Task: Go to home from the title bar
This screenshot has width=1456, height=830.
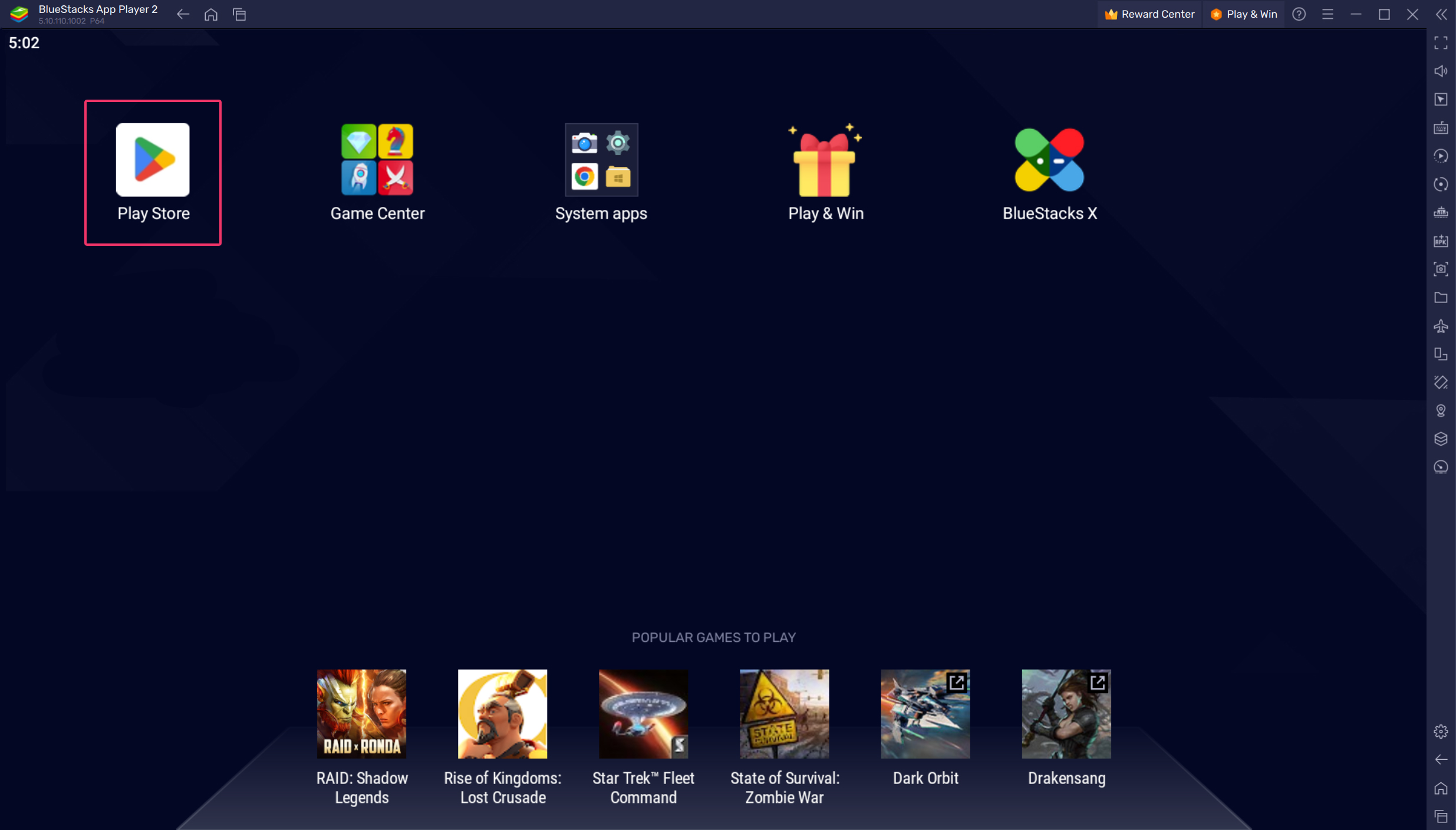Action: pos(211,14)
